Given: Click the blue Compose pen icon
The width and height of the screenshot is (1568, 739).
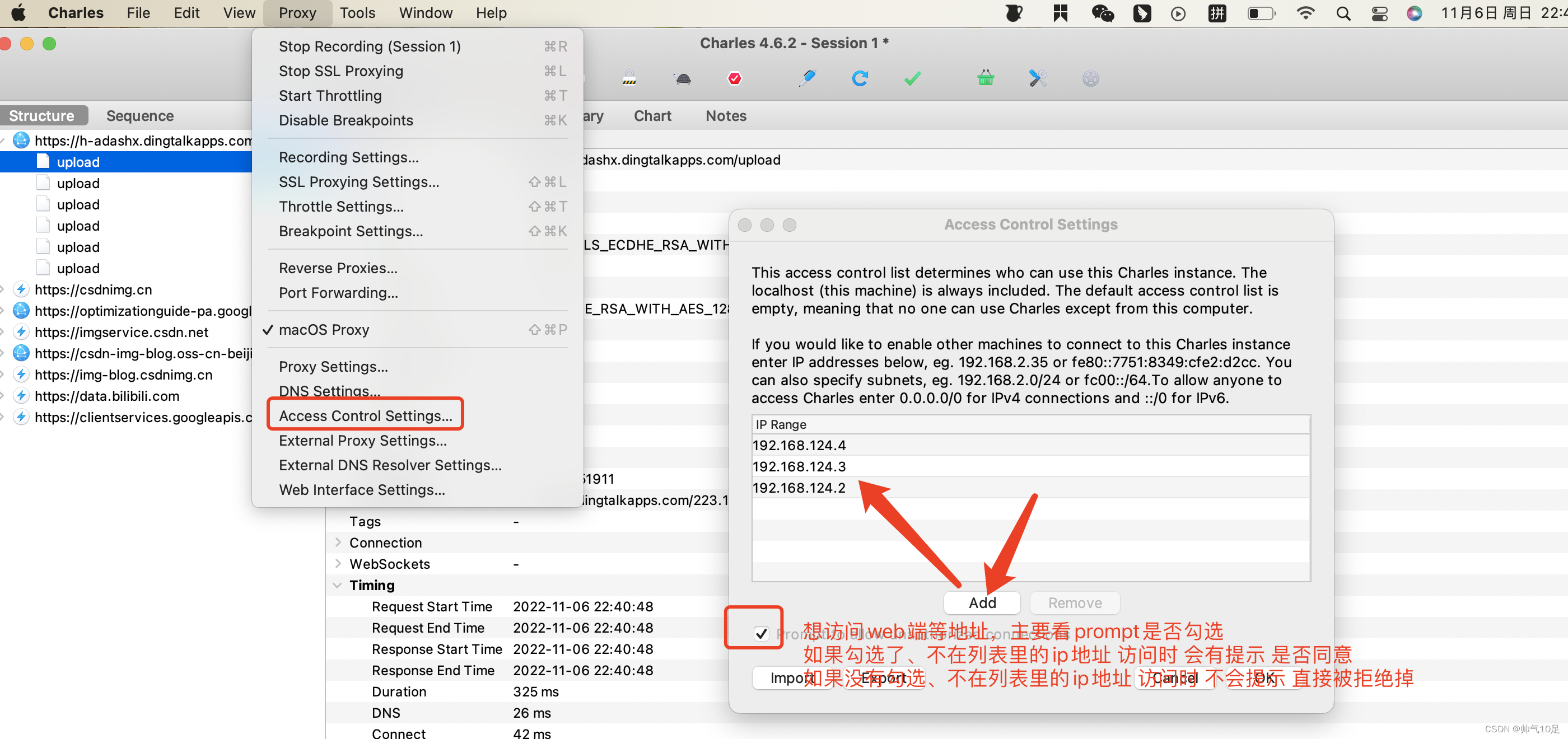Looking at the screenshot, I should [807, 78].
